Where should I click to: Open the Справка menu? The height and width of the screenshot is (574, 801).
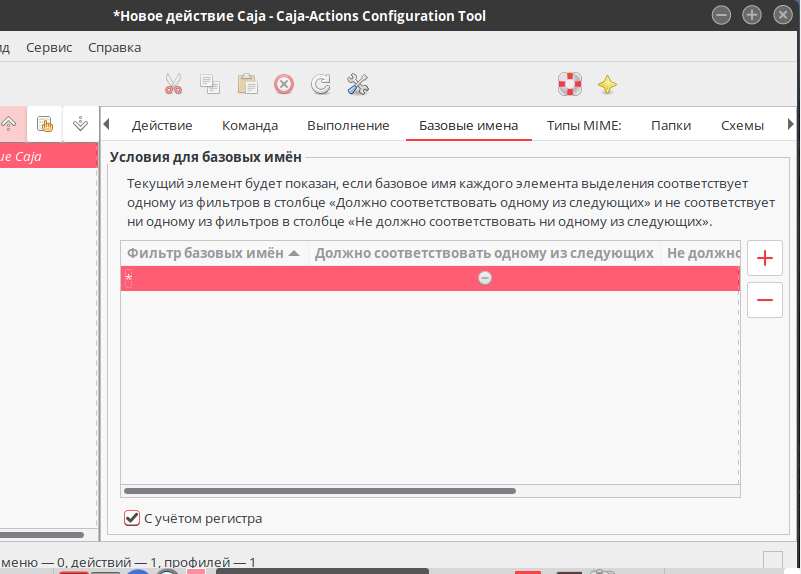pos(114,47)
